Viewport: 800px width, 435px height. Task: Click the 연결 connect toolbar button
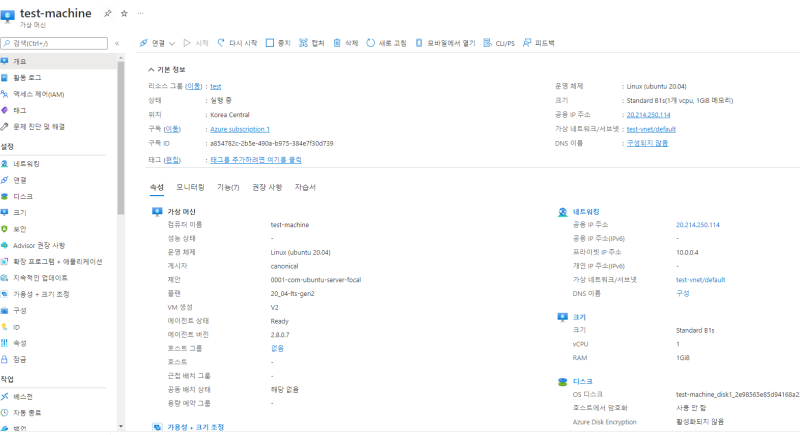pos(153,43)
